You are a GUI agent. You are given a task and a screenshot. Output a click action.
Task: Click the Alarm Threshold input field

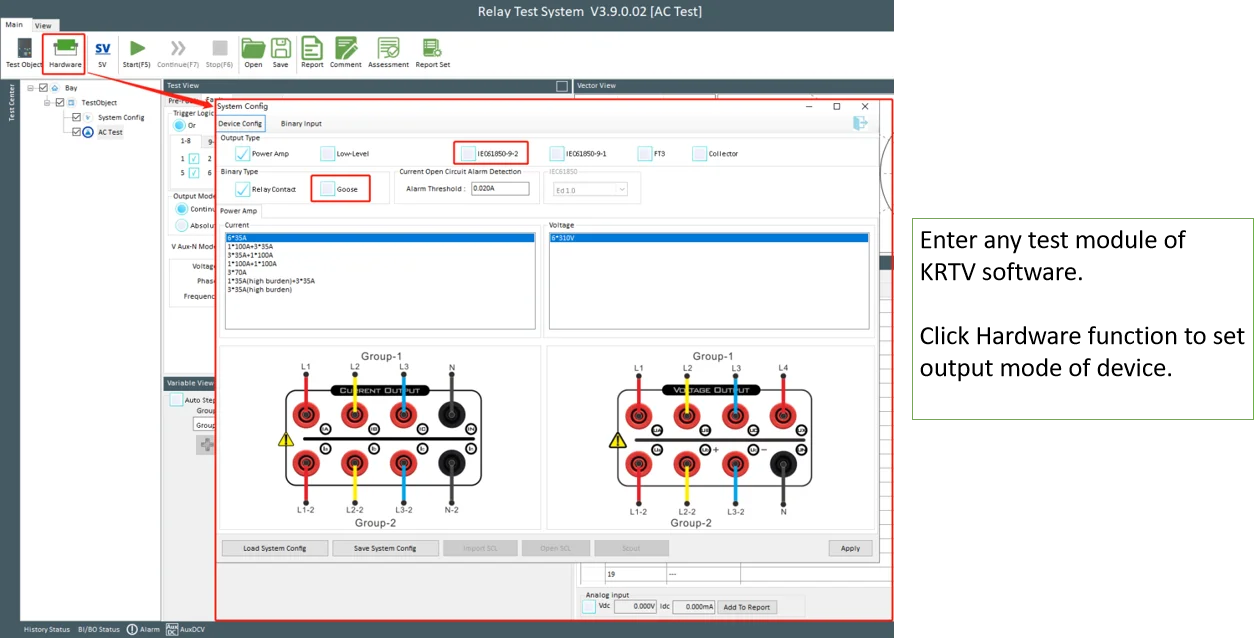coord(500,188)
